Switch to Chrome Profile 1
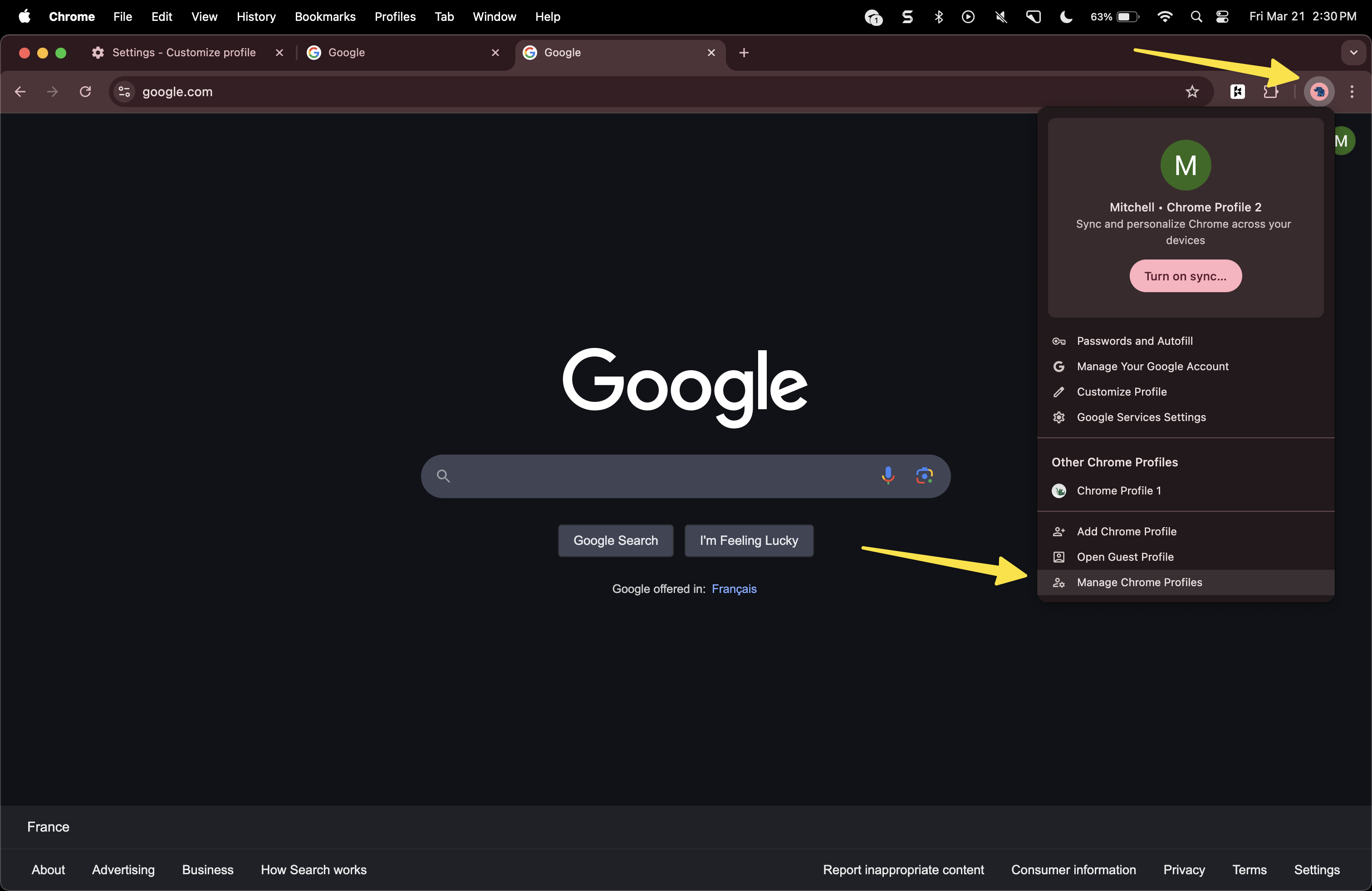Viewport: 1372px width, 891px height. coord(1185,490)
